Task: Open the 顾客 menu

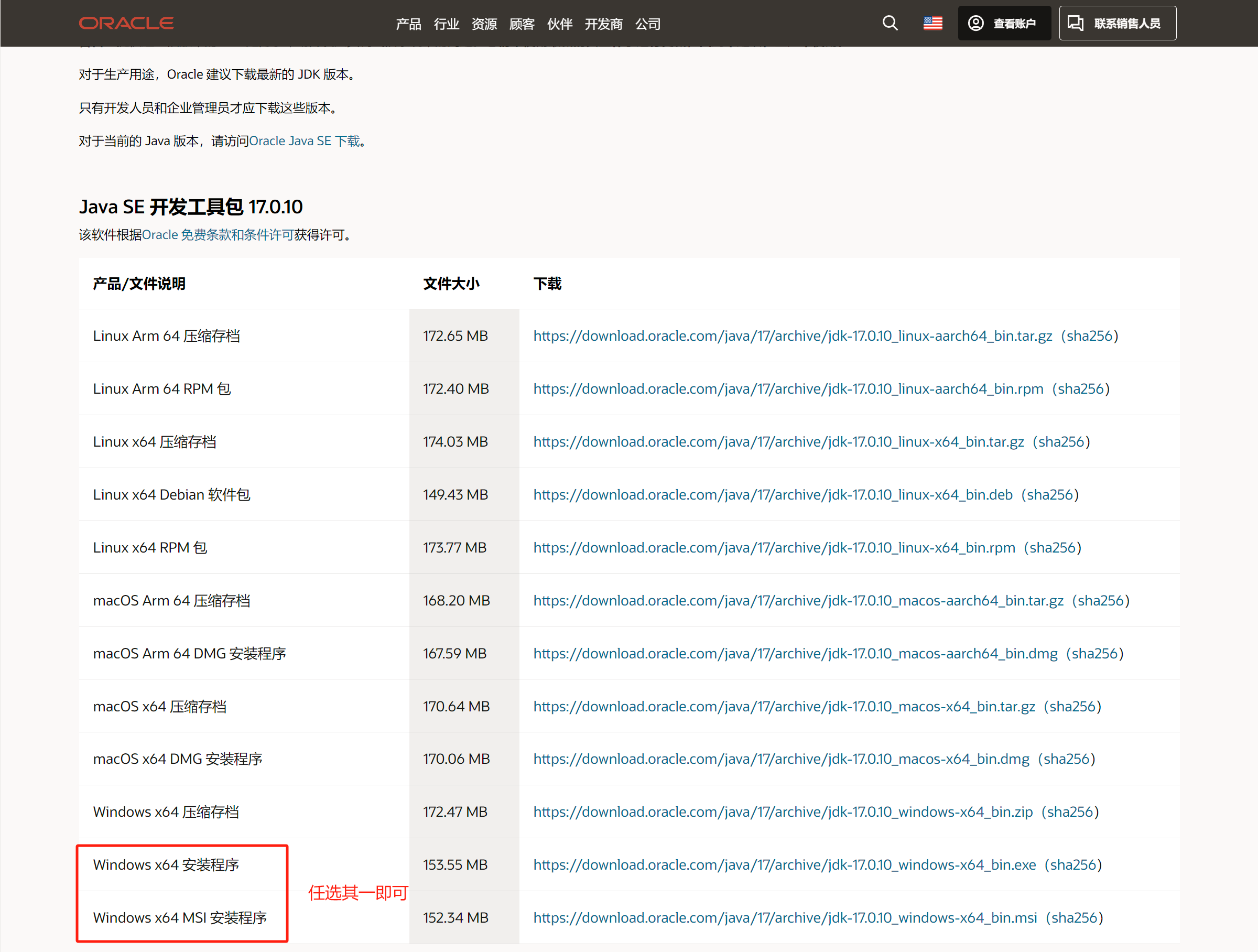Action: point(522,24)
